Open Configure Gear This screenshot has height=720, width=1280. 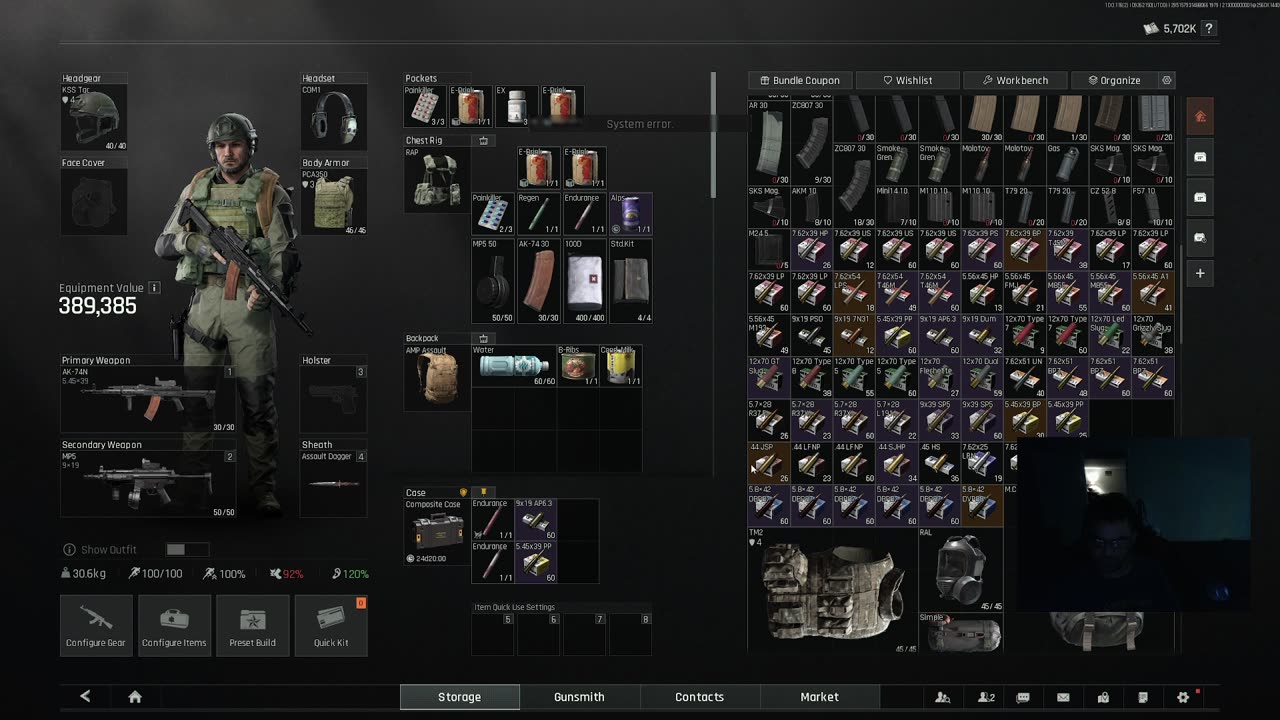coord(96,626)
